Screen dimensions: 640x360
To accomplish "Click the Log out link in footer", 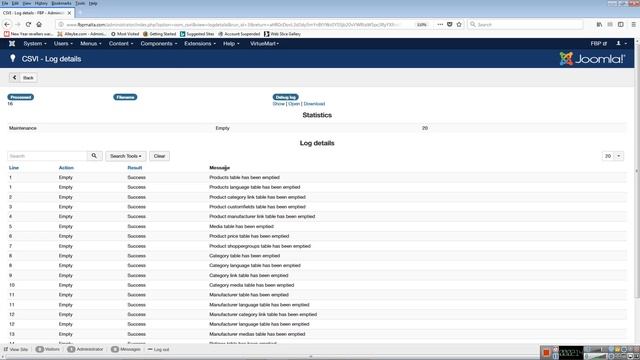I will coord(158,349).
